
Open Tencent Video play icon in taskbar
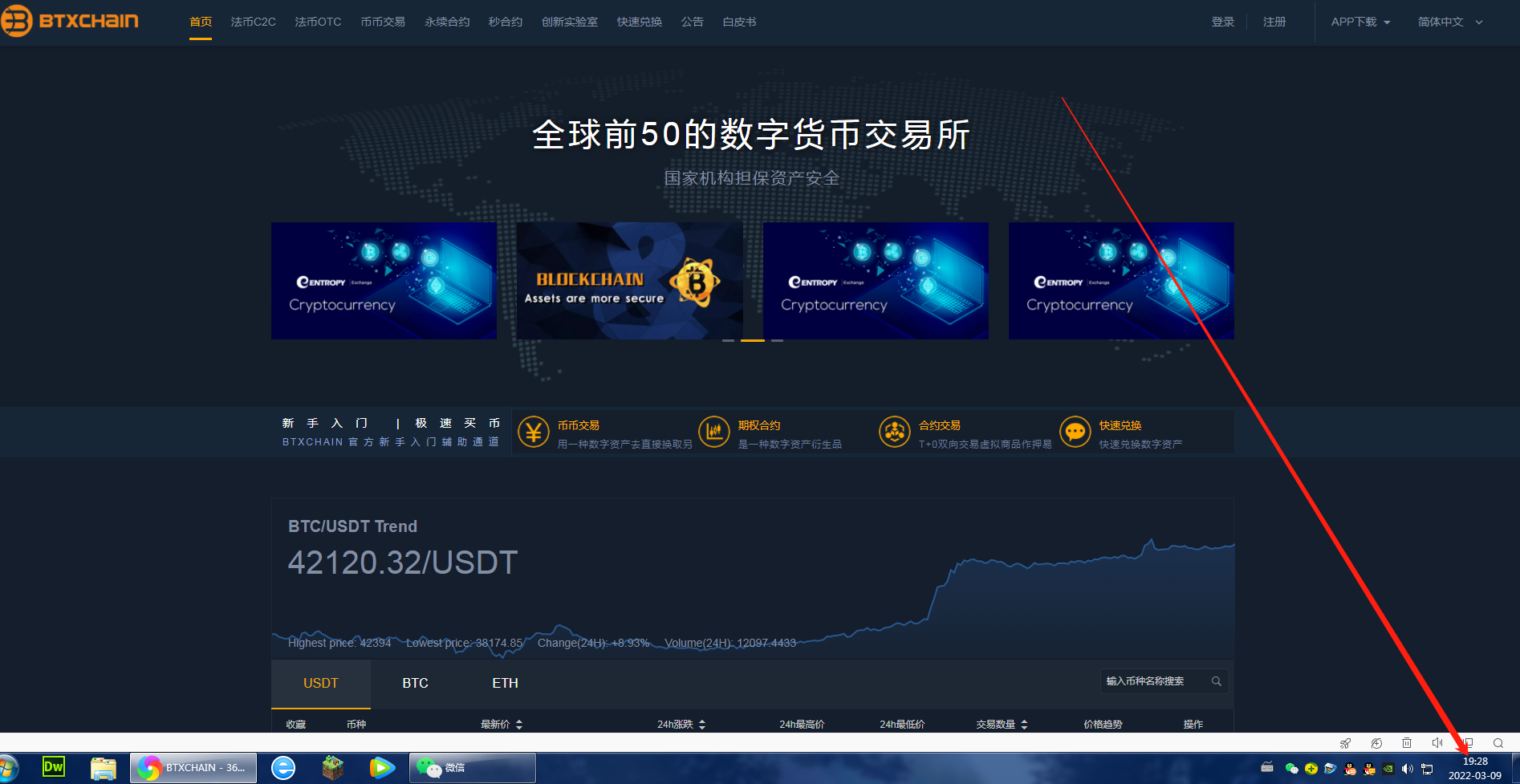382,768
